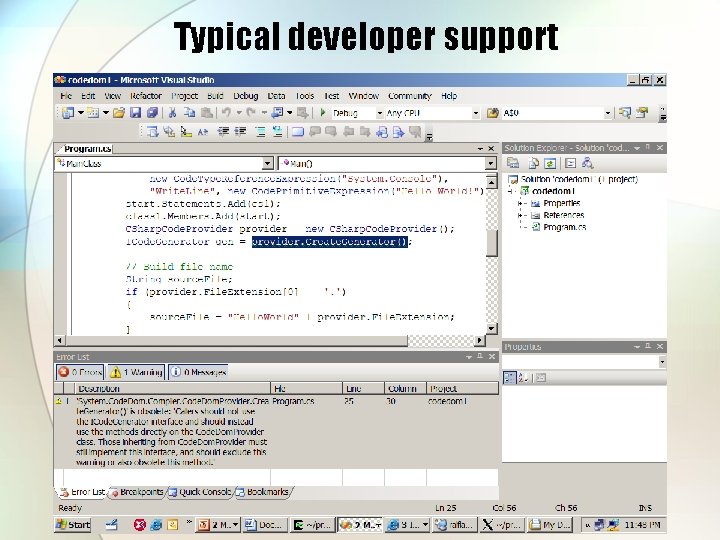Screen dimensions: 720x540
Task: Open the Debug menu
Action: 246,96
